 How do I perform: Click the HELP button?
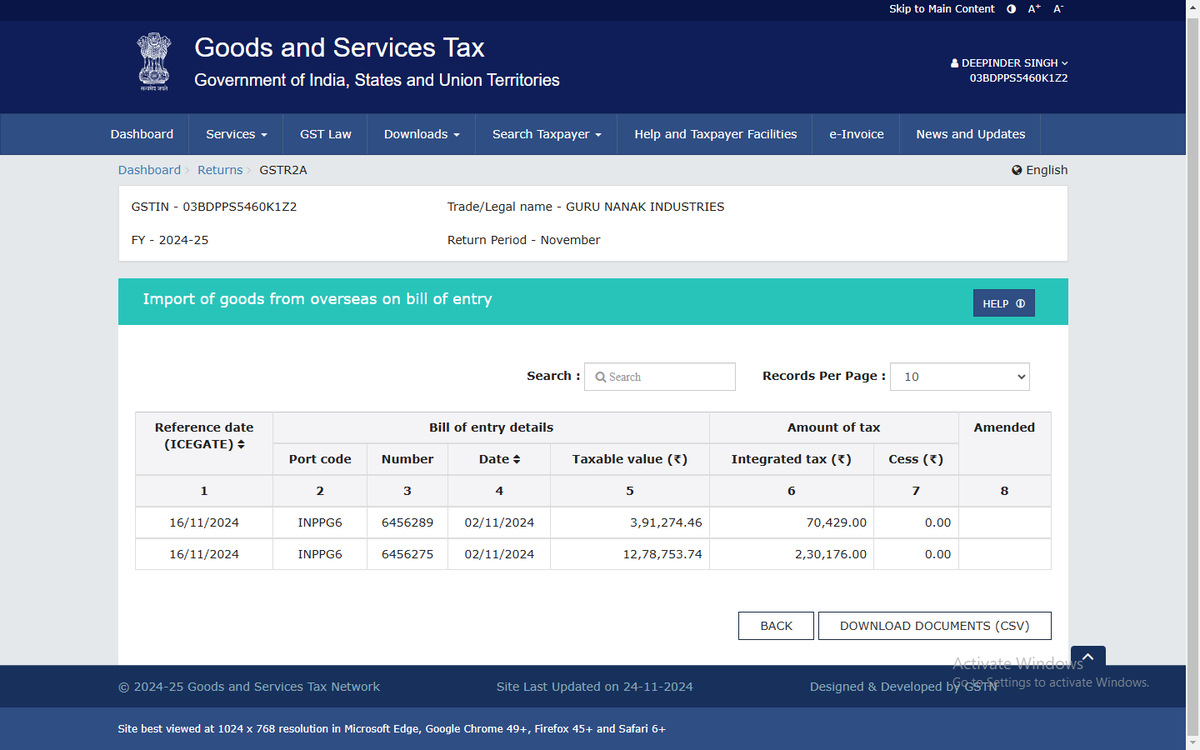(1003, 303)
